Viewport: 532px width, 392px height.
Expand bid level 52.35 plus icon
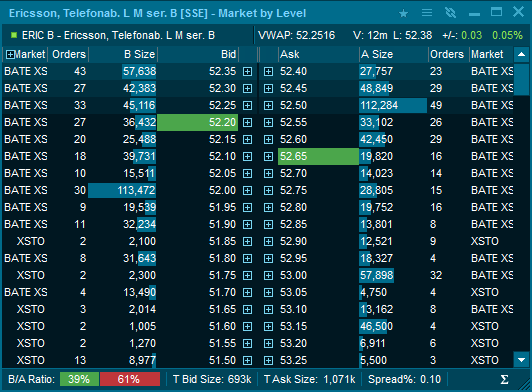(248, 71)
